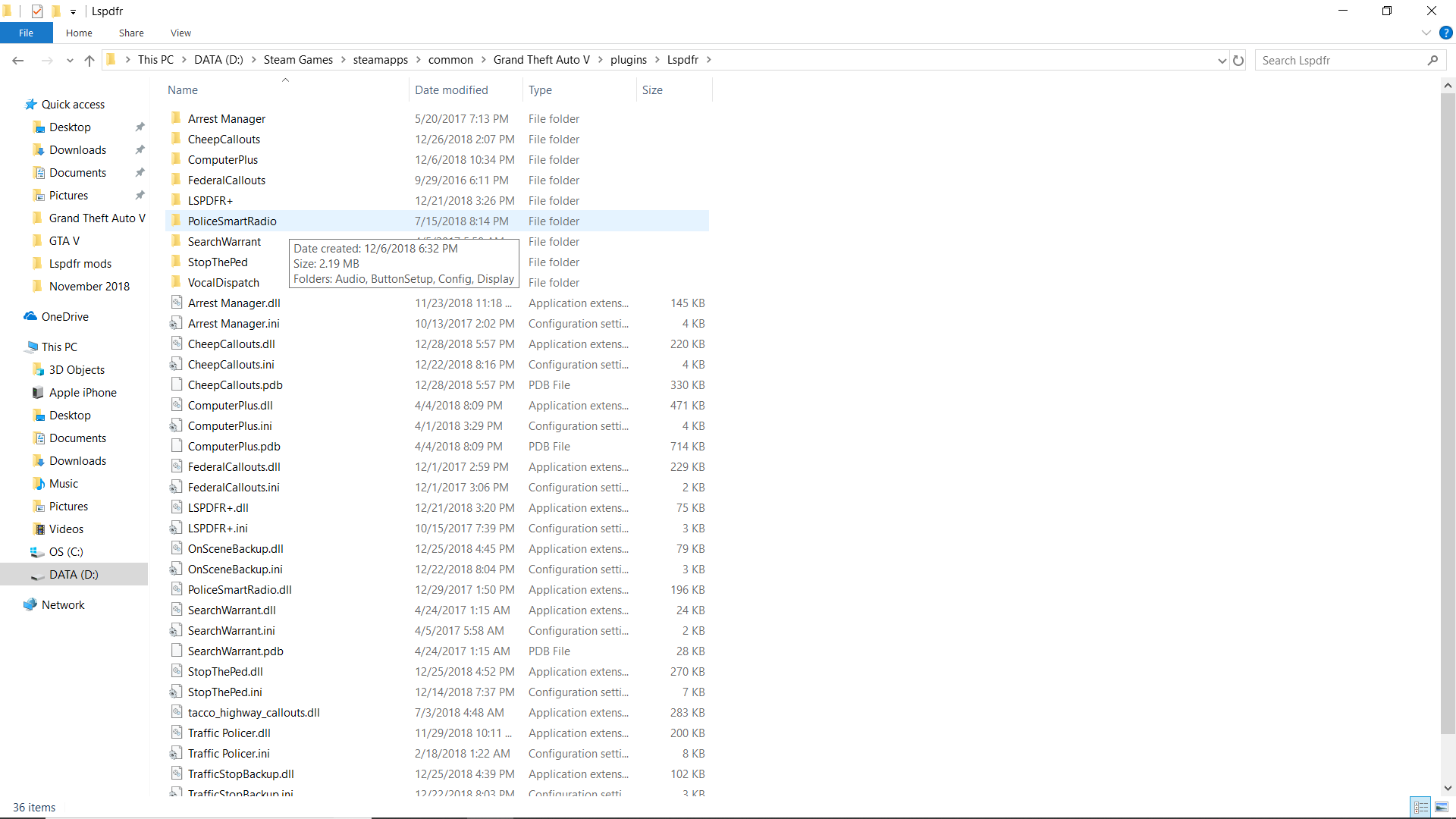The image size is (1456, 819).
Task: Switch to large icons view button
Action: 1442,807
